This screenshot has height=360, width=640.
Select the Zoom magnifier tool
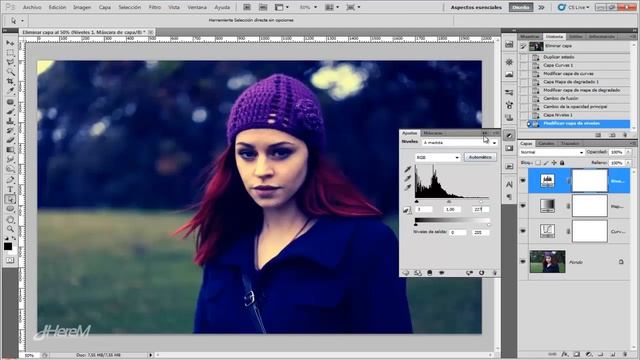tap(10, 229)
